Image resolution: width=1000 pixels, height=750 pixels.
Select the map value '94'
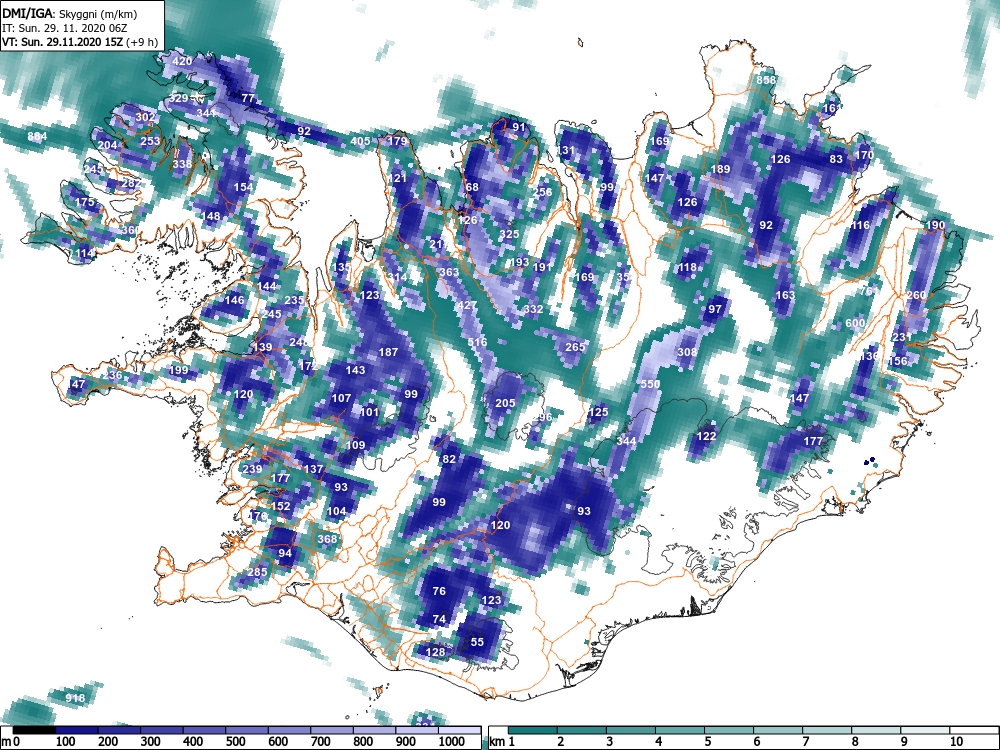[285, 553]
